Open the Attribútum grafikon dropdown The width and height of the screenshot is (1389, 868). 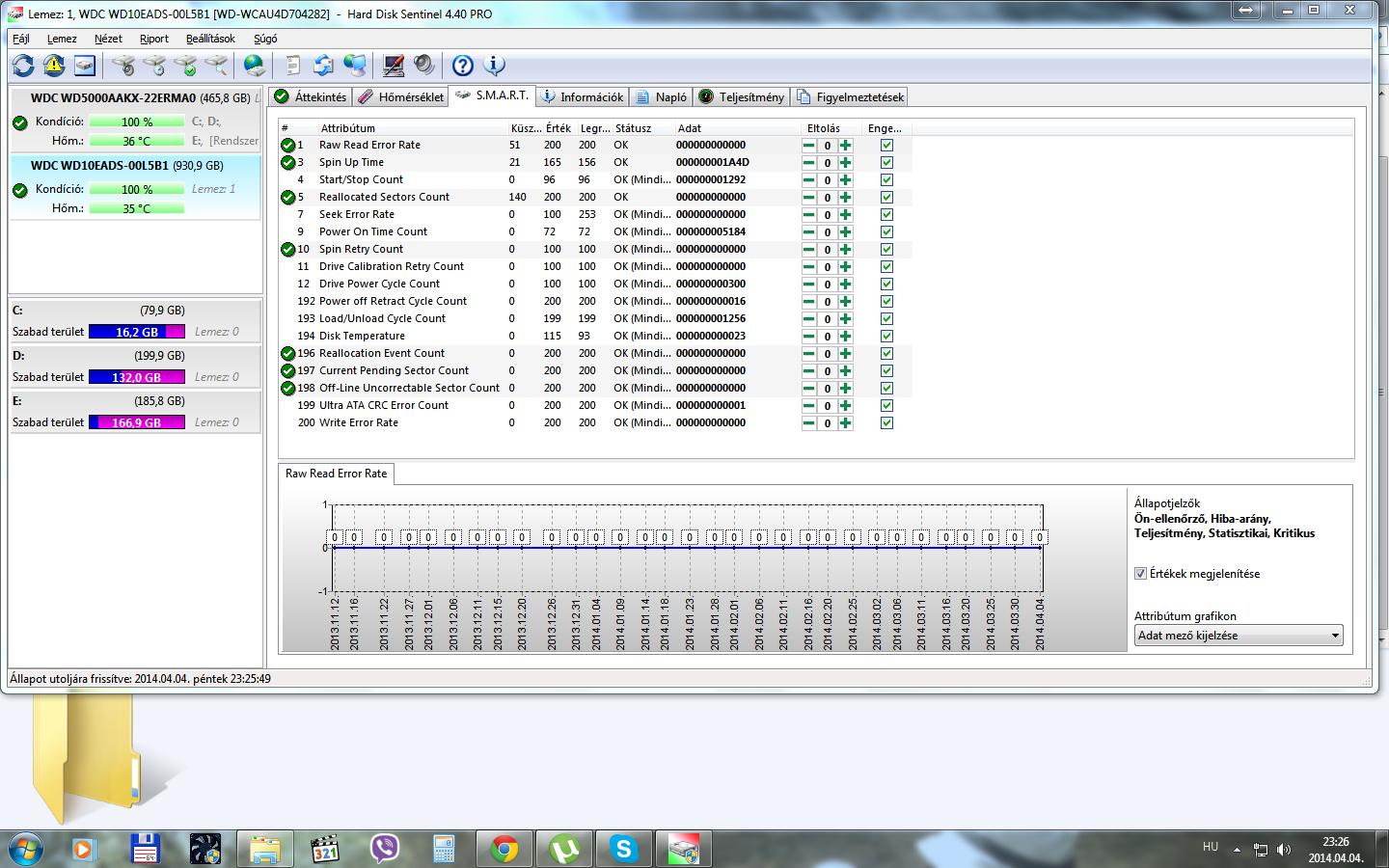point(1239,636)
